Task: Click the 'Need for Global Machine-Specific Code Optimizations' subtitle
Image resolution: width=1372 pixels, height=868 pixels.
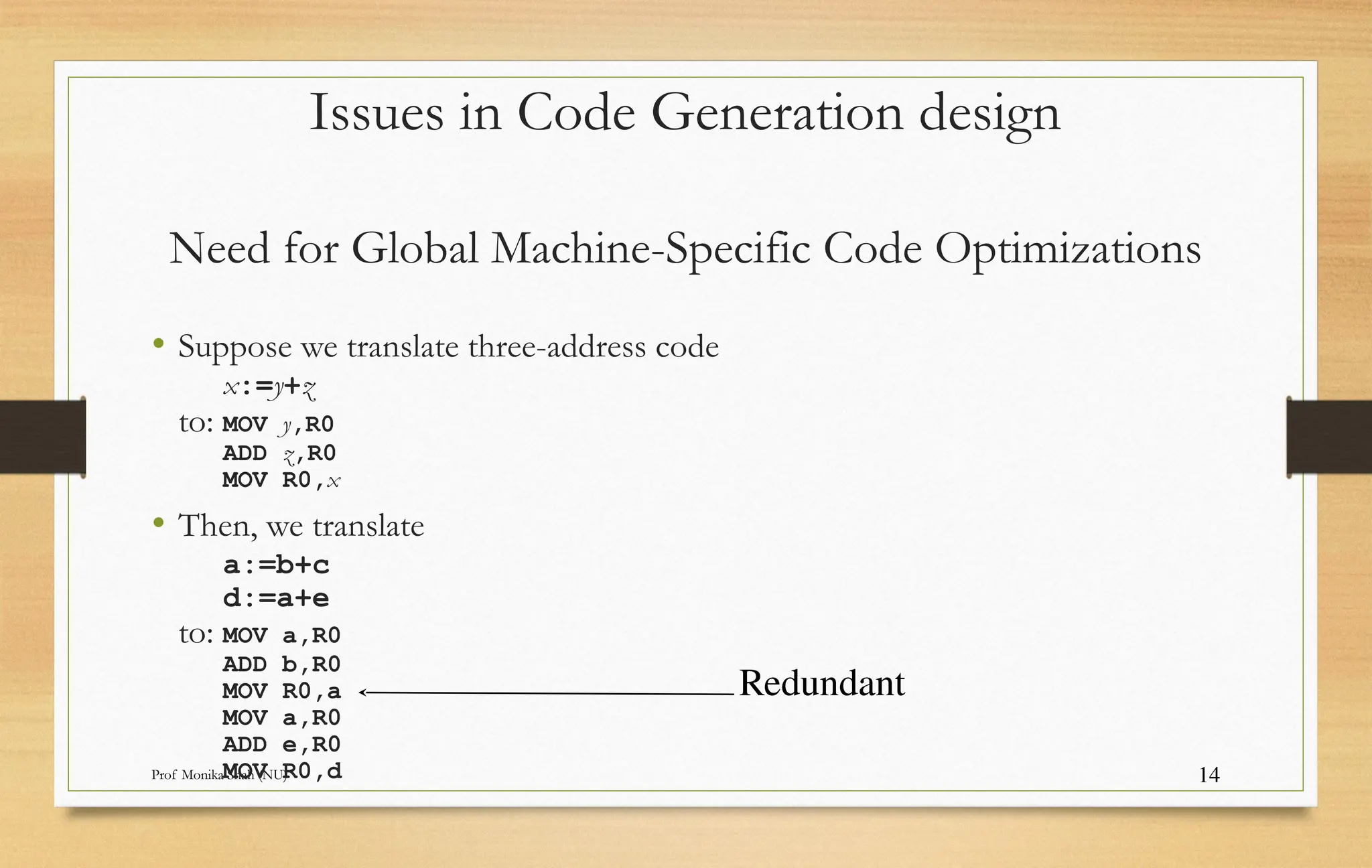Action: (685, 248)
